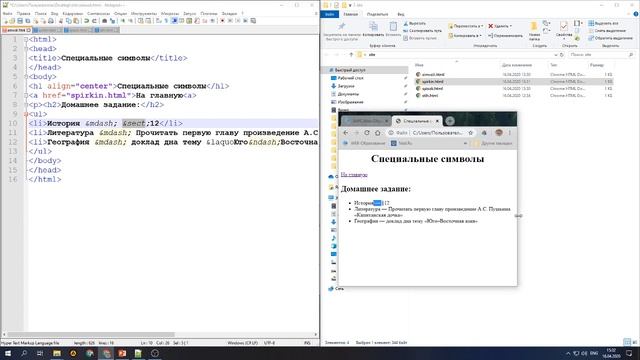Toggle Word Wrap in Notepad++ toolbar

click(158, 20)
